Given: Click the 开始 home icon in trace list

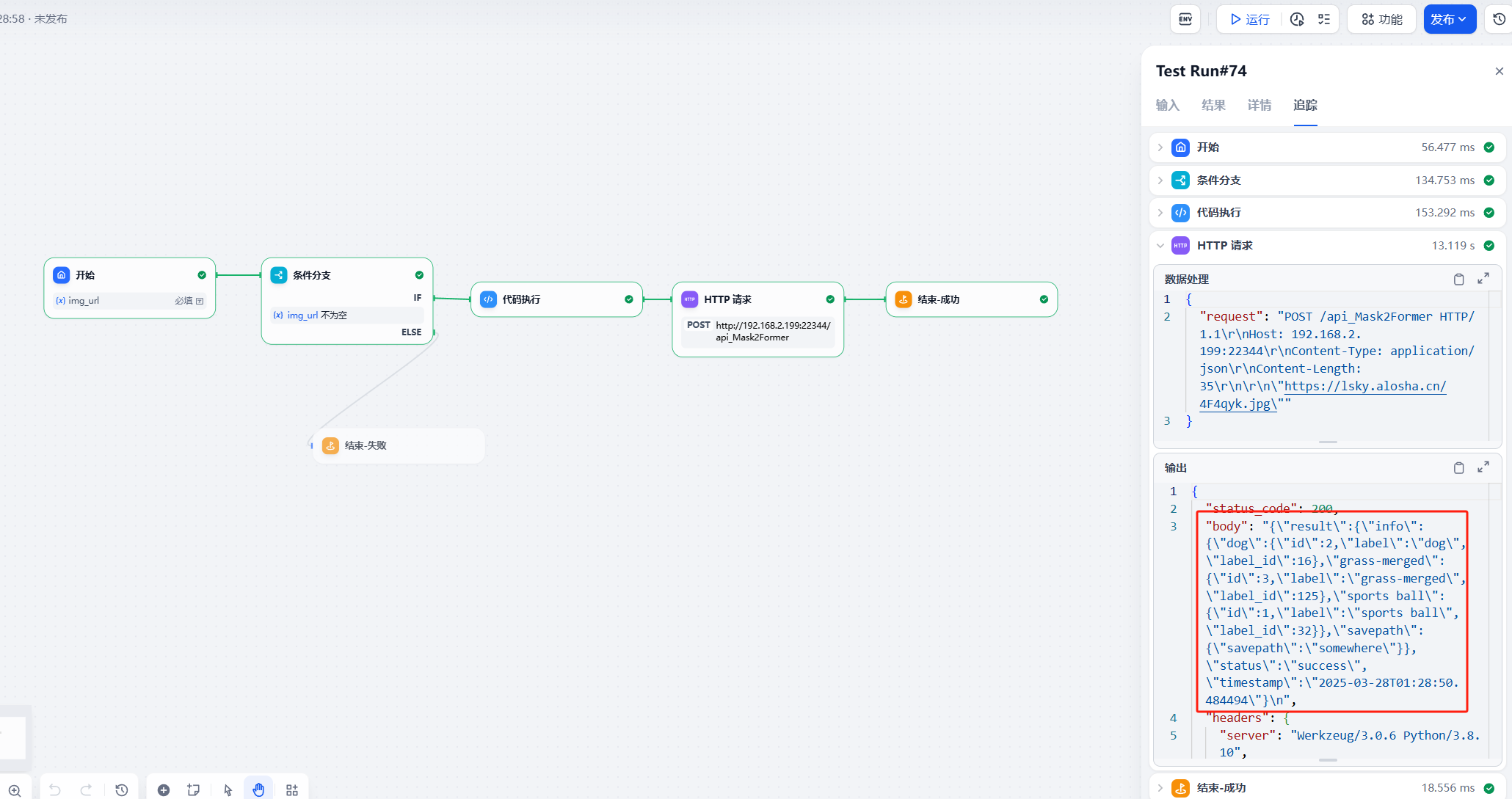Looking at the screenshot, I should (1180, 147).
